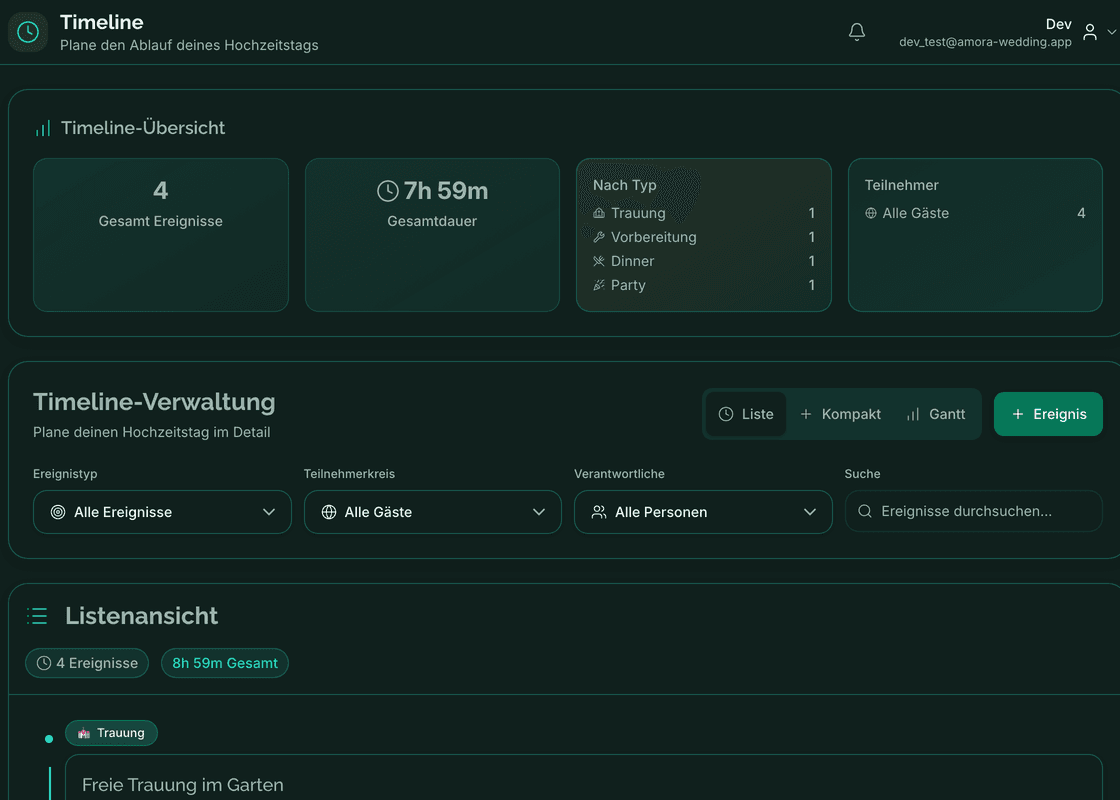
Task: Click the Gesamtdauer stat card
Action: point(432,235)
